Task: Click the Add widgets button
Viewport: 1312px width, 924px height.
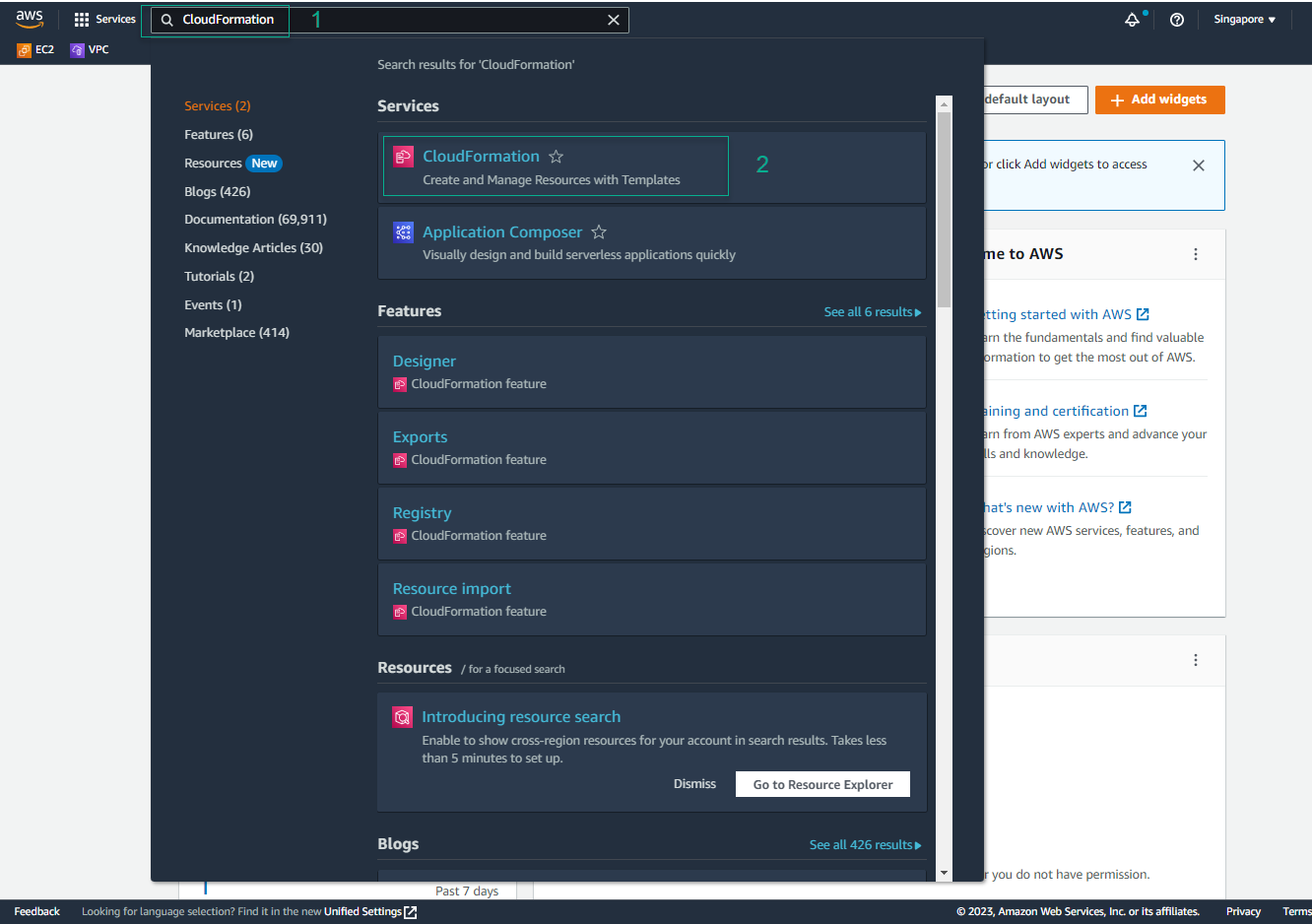Action: [1159, 99]
